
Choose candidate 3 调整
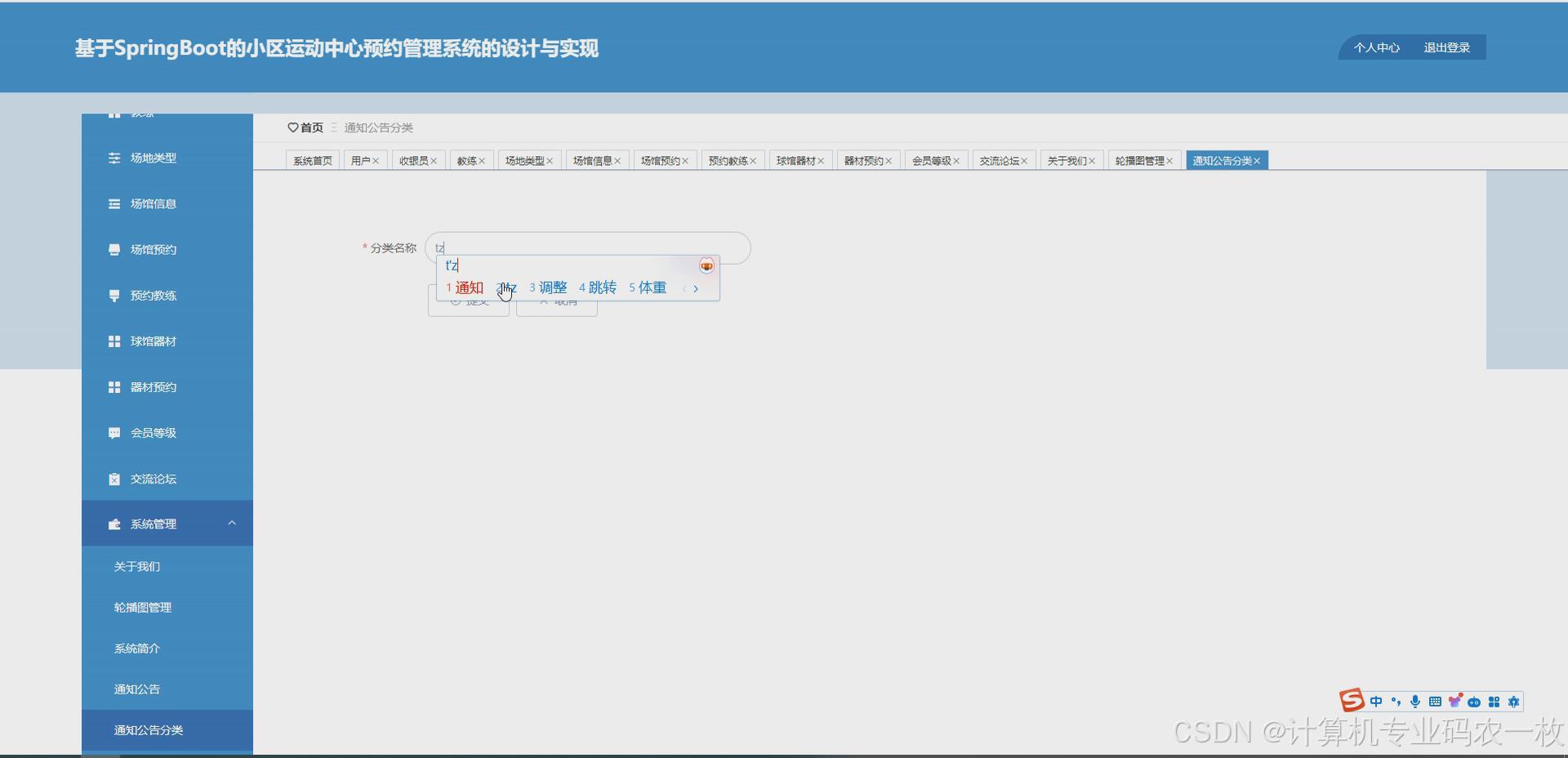pyautogui.click(x=548, y=288)
